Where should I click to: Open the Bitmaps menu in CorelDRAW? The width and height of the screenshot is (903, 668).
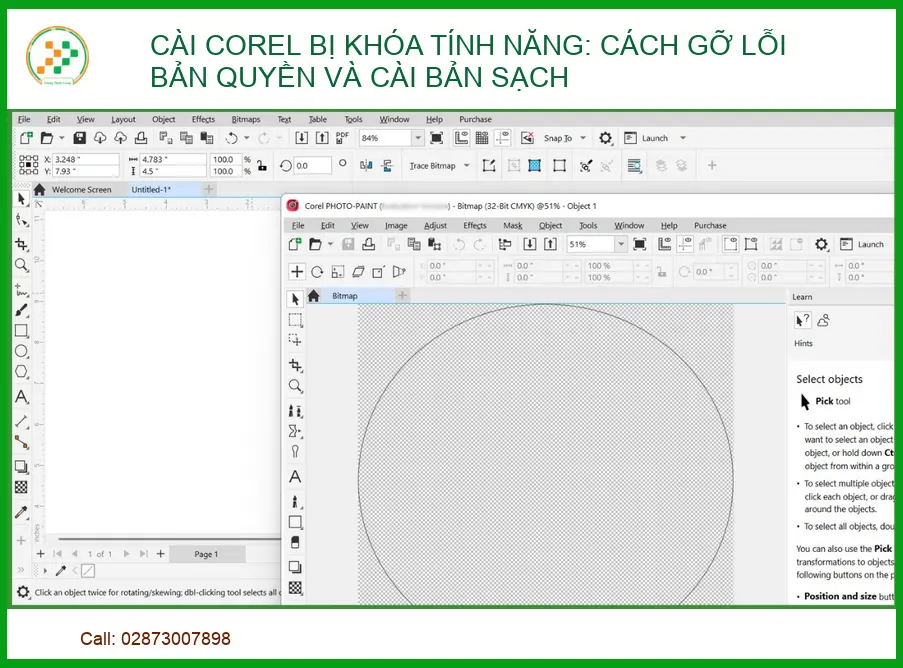click(x=245, y=119)
